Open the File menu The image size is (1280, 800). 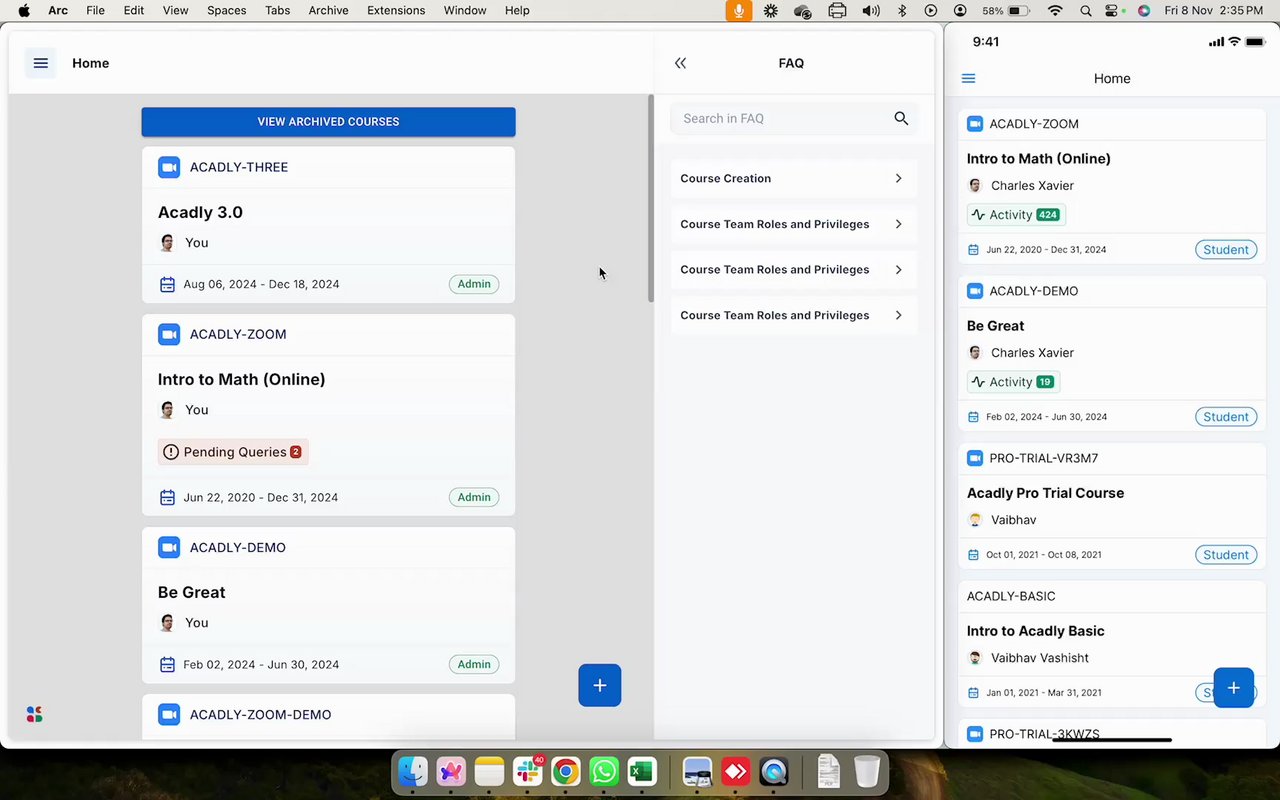pyautogui.click(x=95, y=10)
